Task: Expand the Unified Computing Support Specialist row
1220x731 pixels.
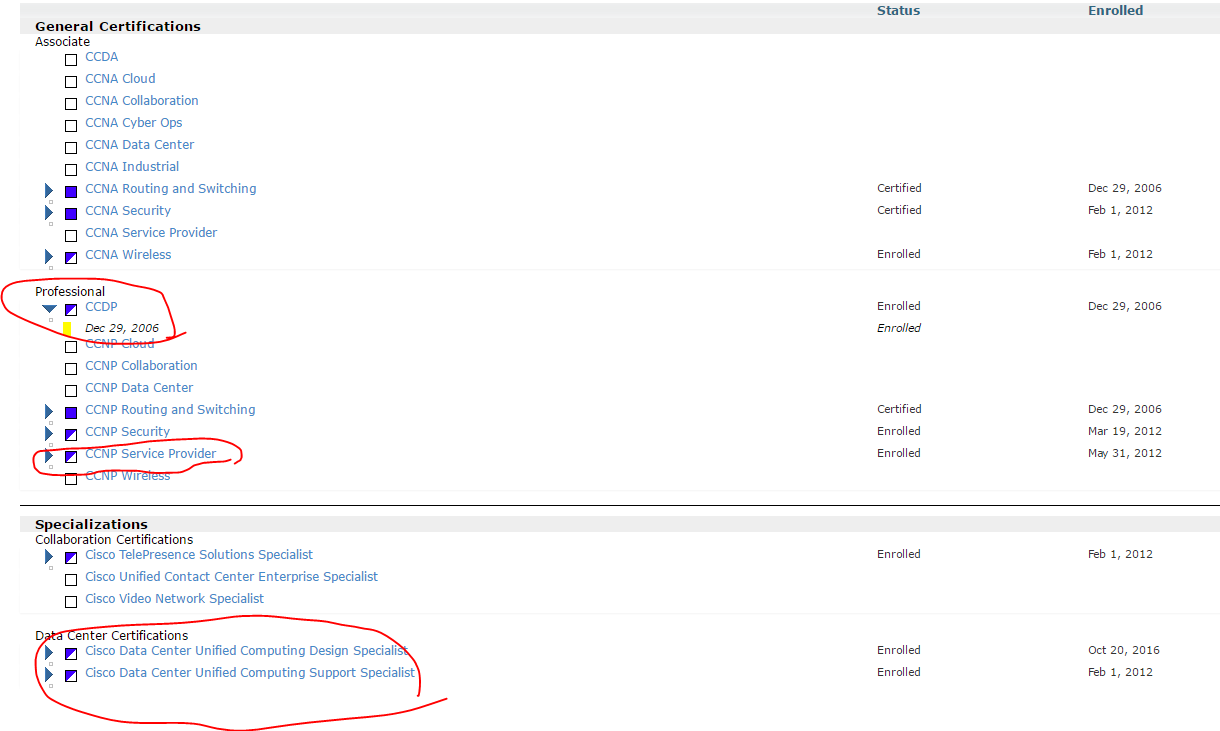Action: pyautogui.click(x=49, y=675)
